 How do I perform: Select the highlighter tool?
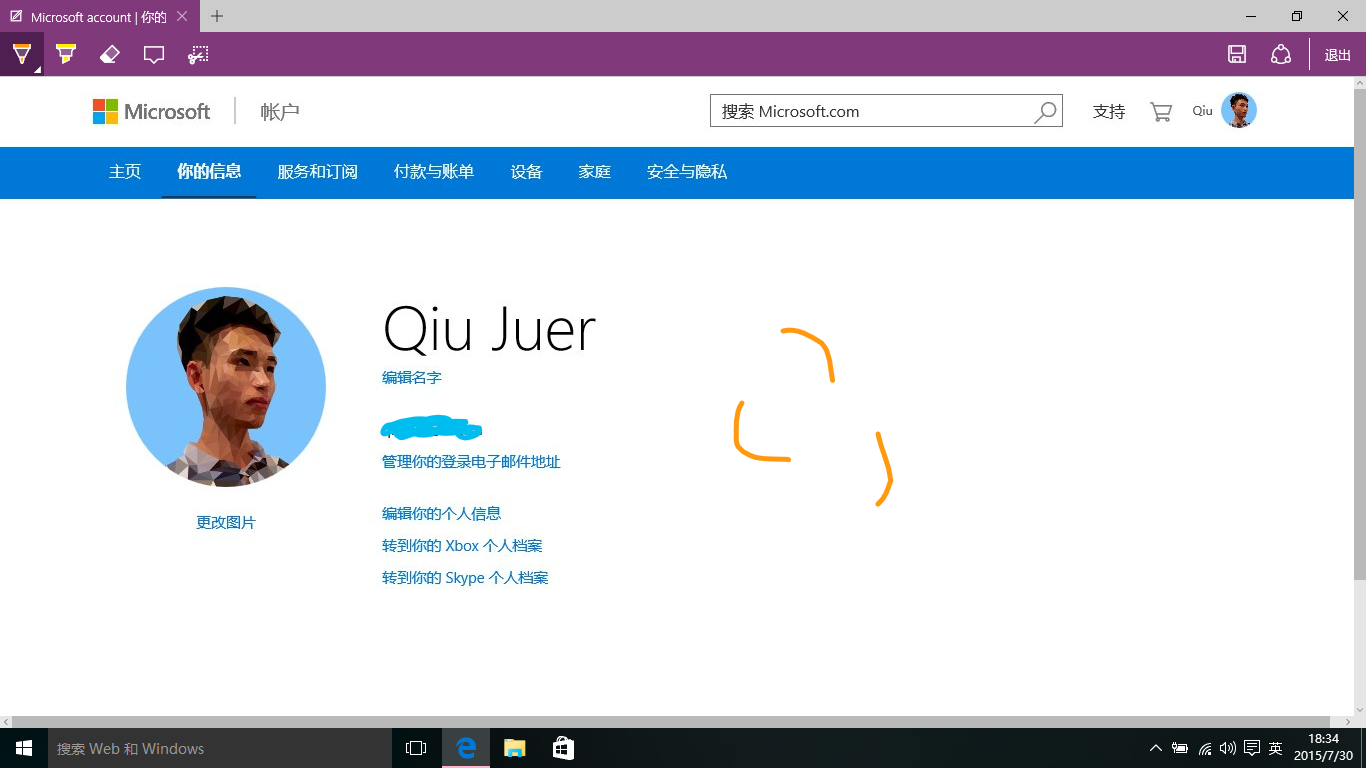[66, 52]
